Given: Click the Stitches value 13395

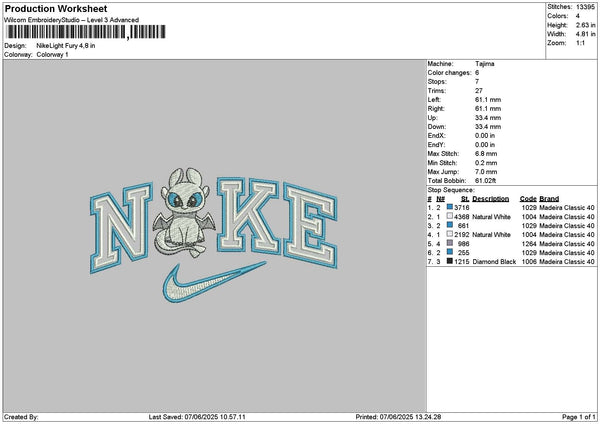Looking at the screenshot, I should tap(585, 7).
